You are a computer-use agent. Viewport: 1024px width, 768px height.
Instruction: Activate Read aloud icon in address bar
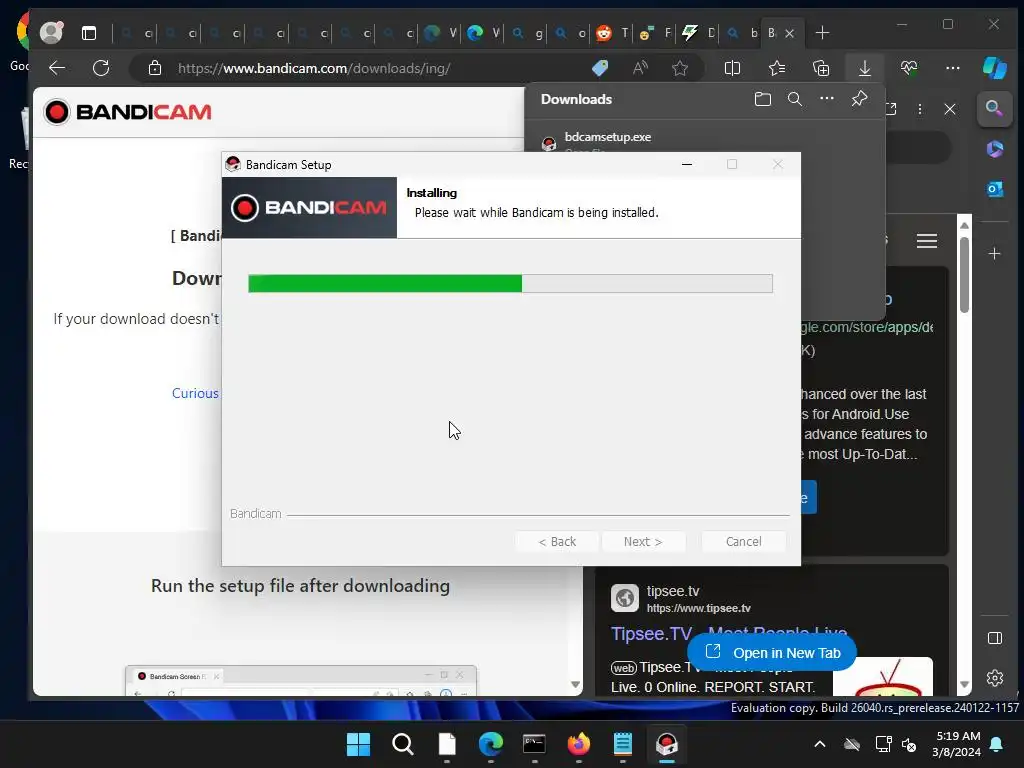point(641,68)
